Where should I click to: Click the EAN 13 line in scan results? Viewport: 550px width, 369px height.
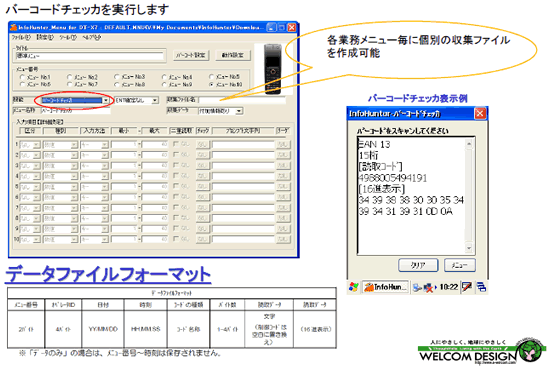coord(374,144)
